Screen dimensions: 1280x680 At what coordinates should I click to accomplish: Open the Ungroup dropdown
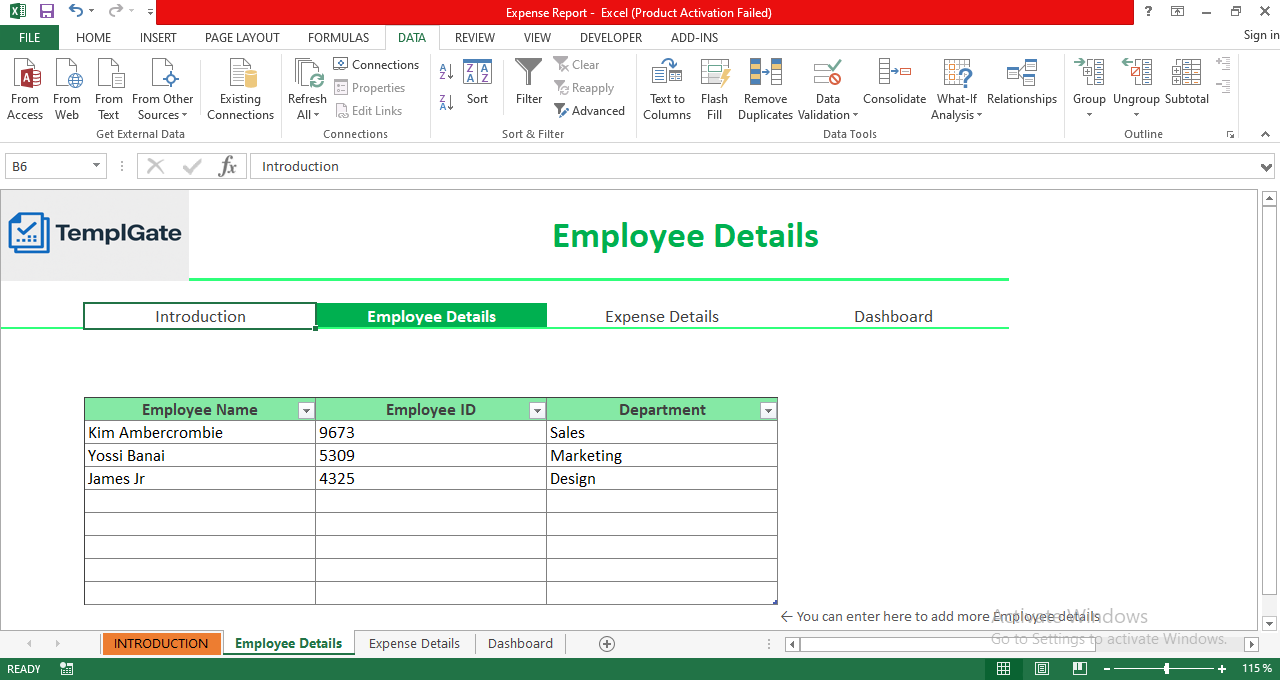tap(1136, 114)
